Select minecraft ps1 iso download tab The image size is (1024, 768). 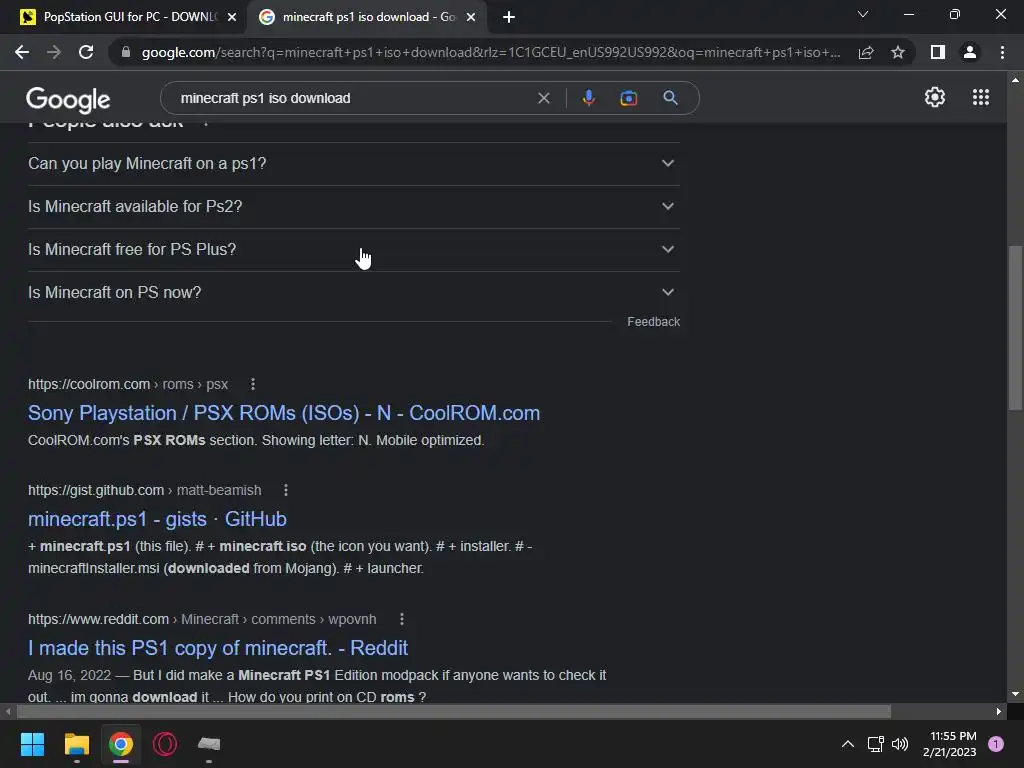[x=366, y=17]
